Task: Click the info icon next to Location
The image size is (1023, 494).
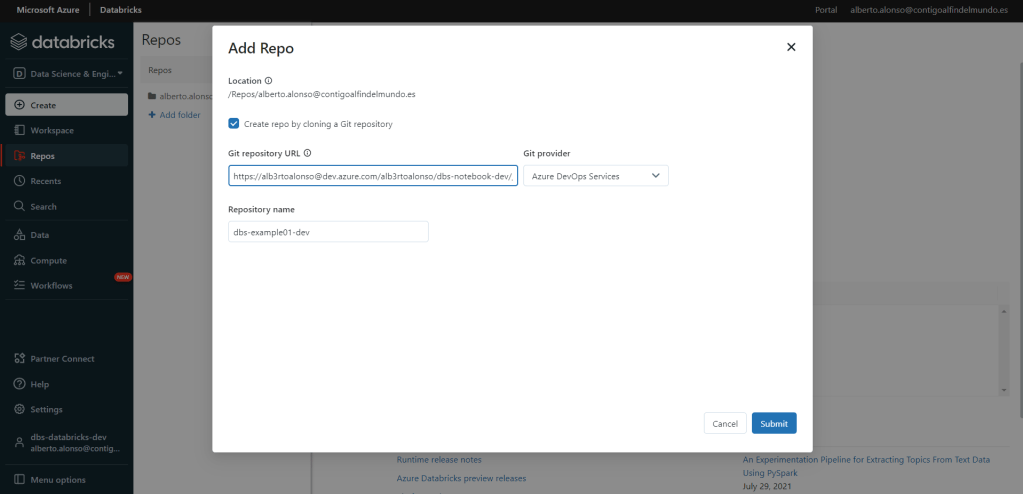Action: point(269,81)
